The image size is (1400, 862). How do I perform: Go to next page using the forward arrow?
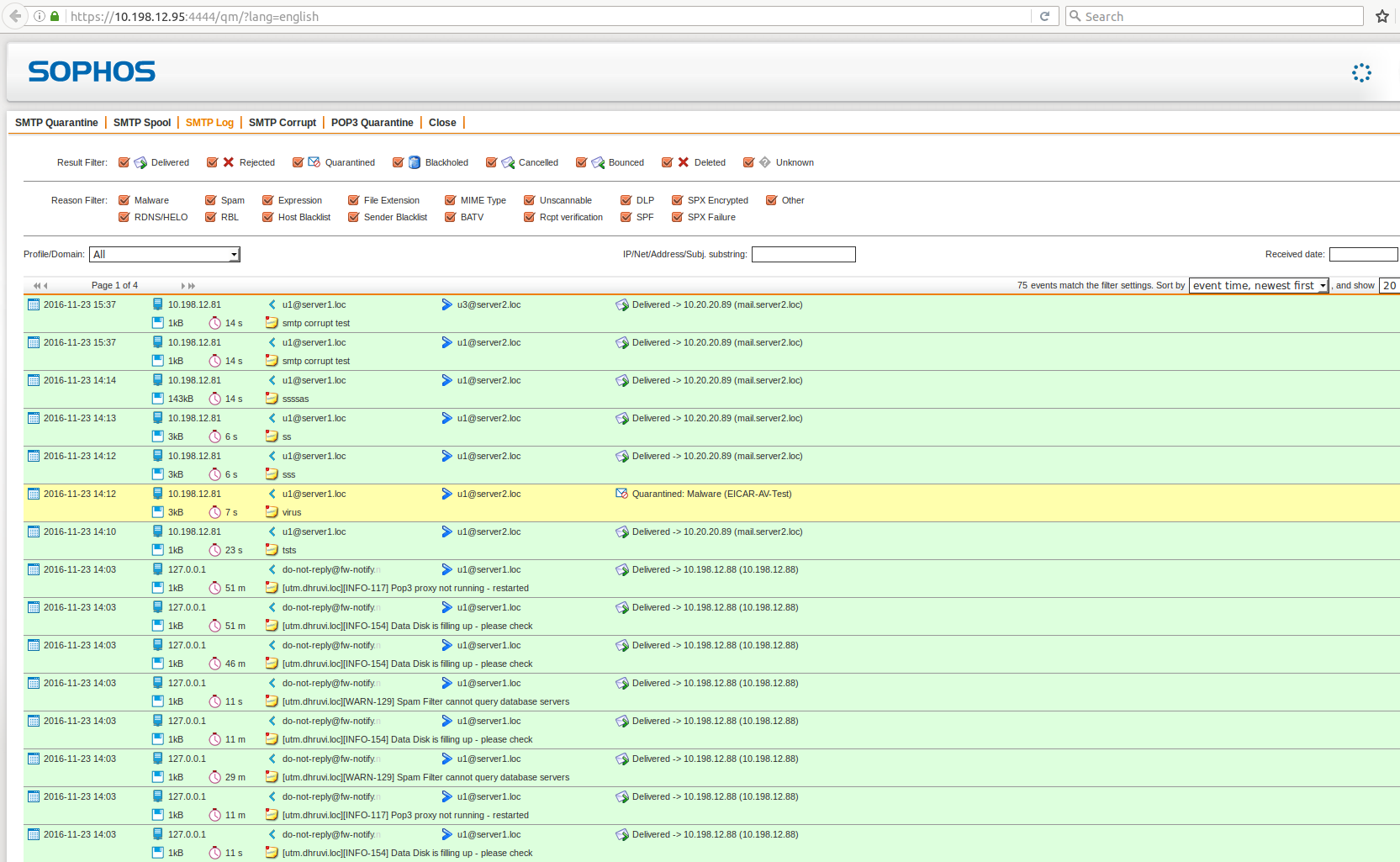pos(183,286)
